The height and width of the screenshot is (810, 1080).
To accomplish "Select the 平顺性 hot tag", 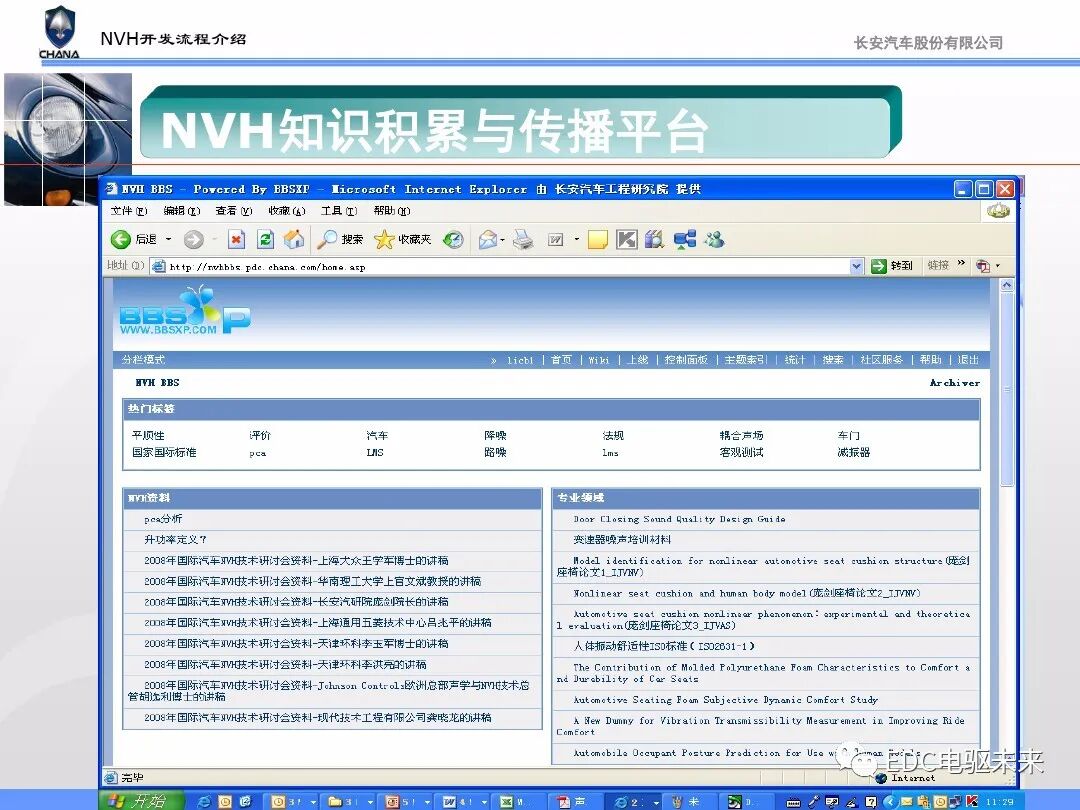I will 148,435.
